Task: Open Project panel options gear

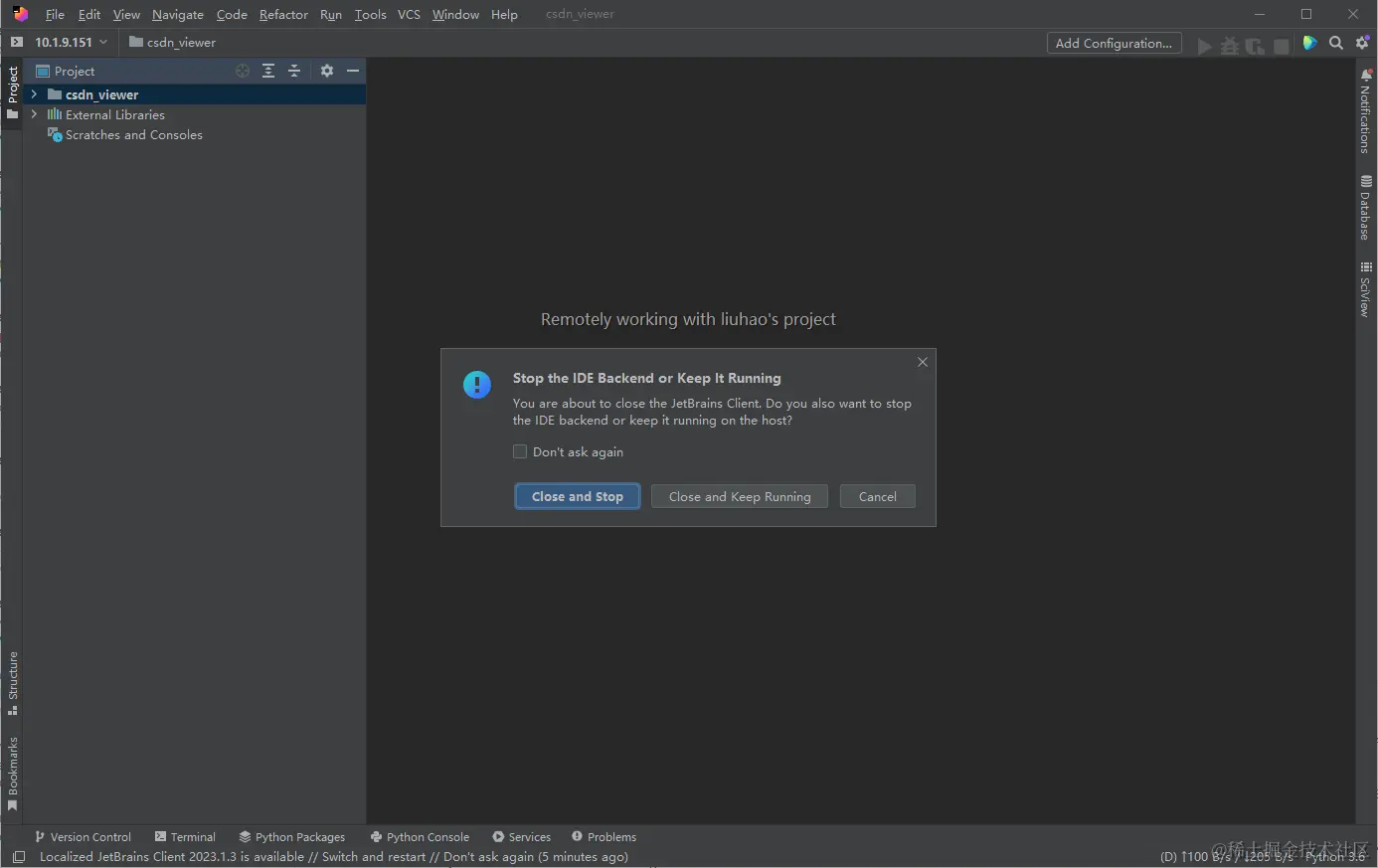Action: point(326,71)
